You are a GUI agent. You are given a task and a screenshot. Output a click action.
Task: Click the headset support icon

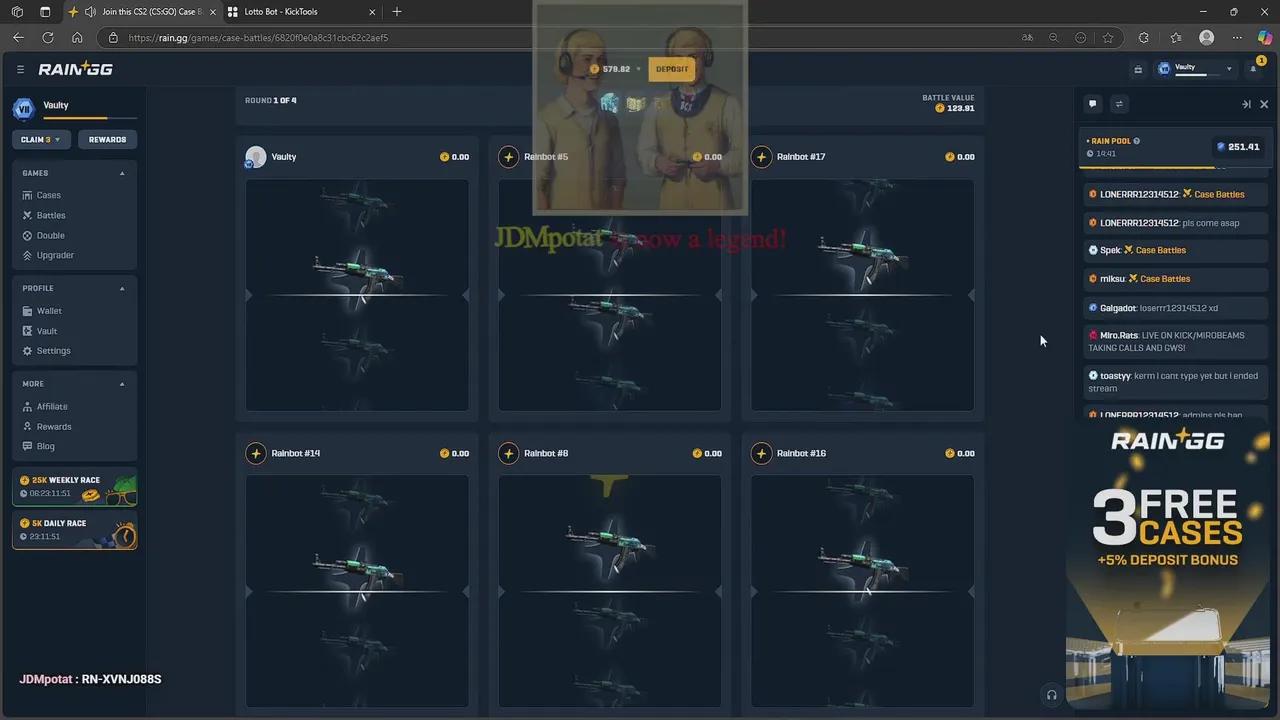pos(1051,694)
